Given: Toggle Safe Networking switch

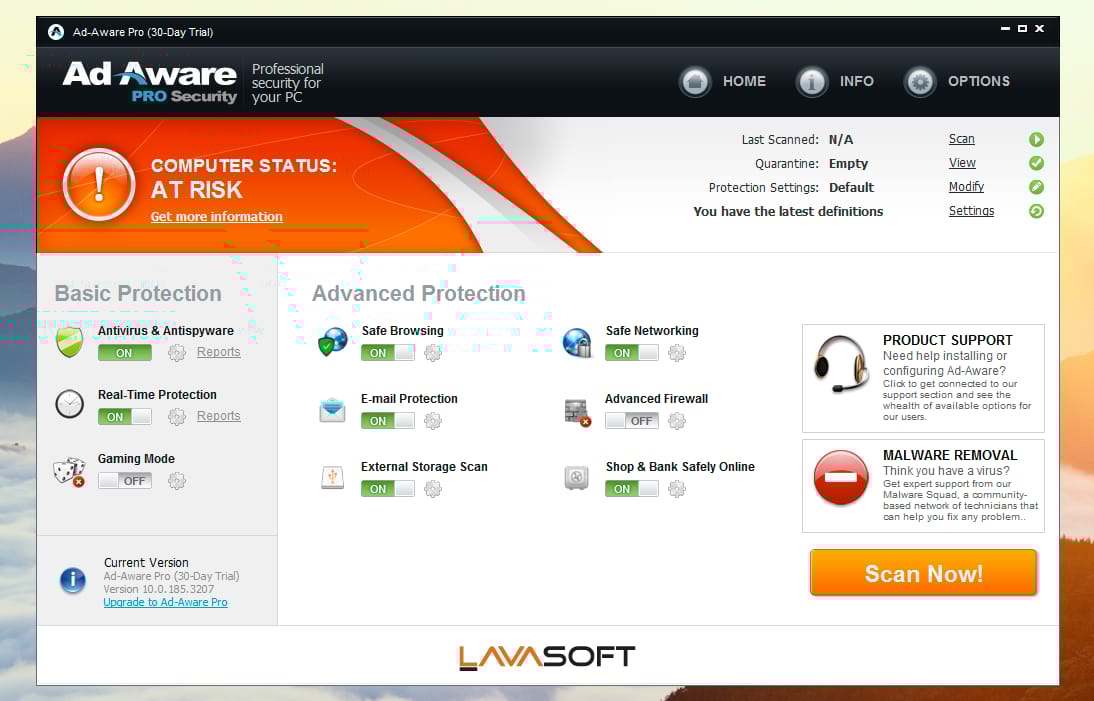Looking at the screenshot, I should pos(631,353).
